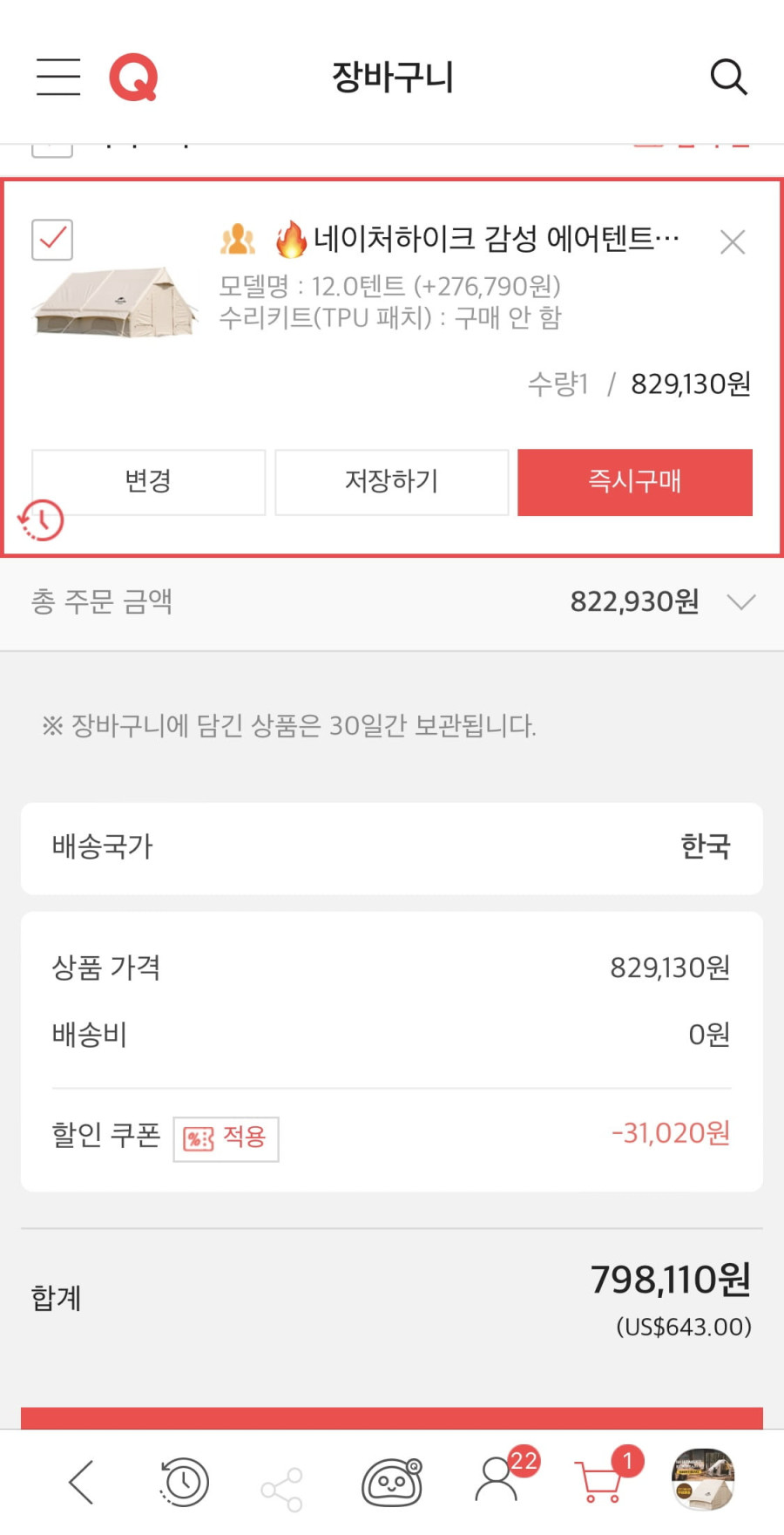This screenshot has height=1535, width=784.
Task: Go back with the left arrow
Action: pyautogui.click(x=81, y=1481)
